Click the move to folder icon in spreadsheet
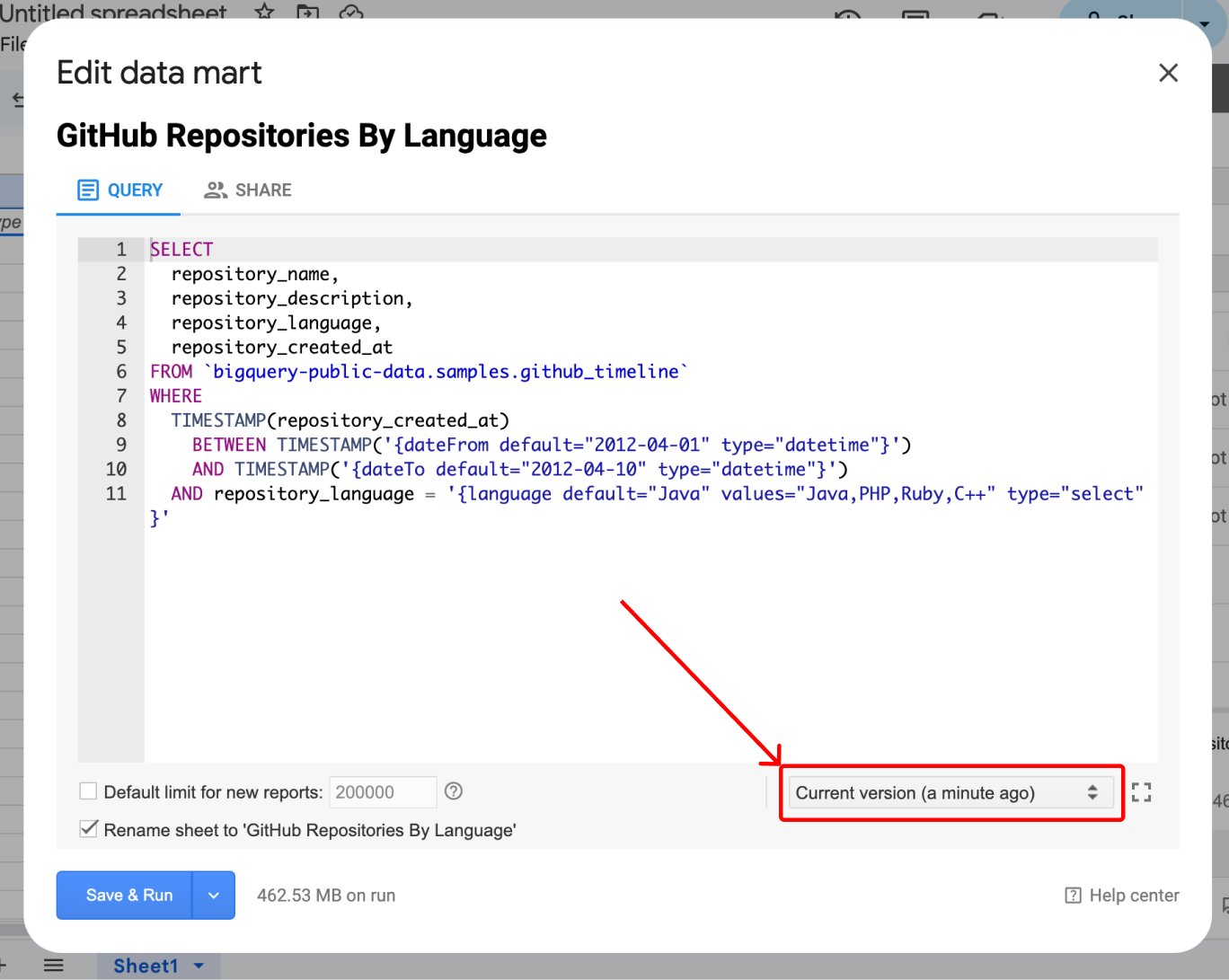The image size is (1229, 980). tap(308, 13)
